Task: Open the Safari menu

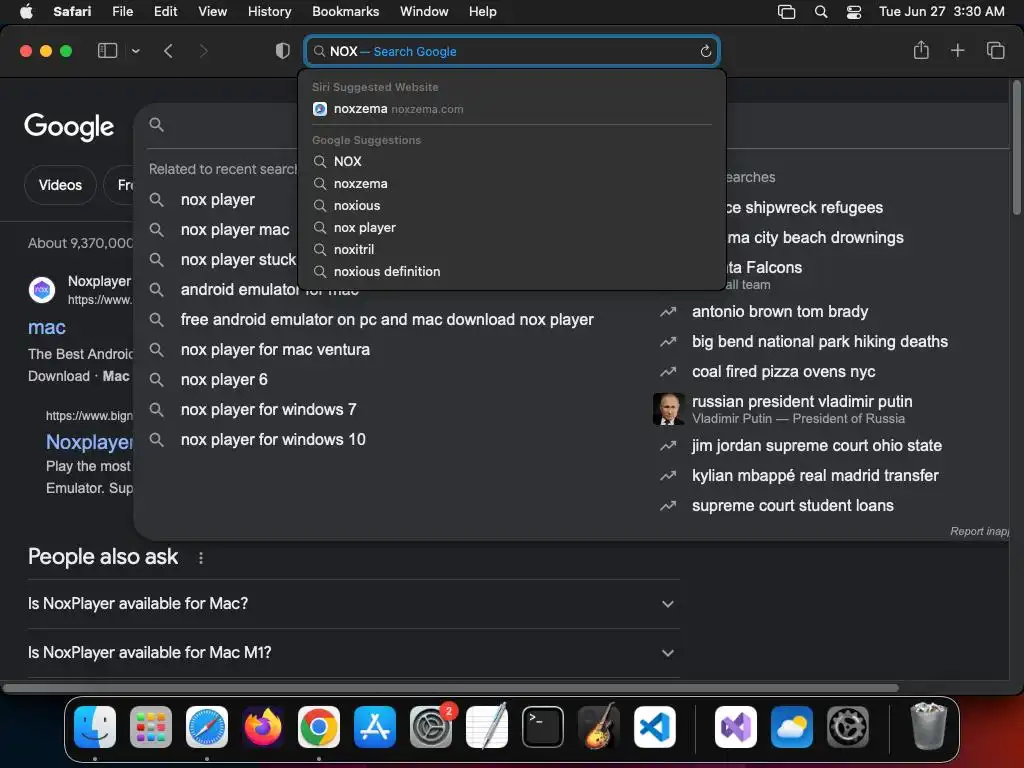Action: tap(72, 12)
